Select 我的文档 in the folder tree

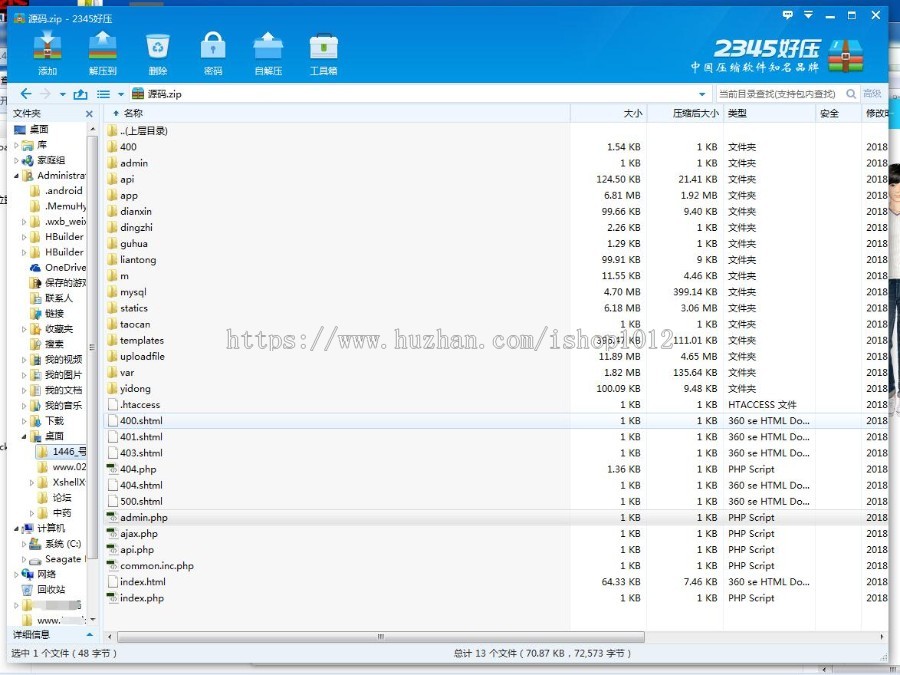pos(56,390)
